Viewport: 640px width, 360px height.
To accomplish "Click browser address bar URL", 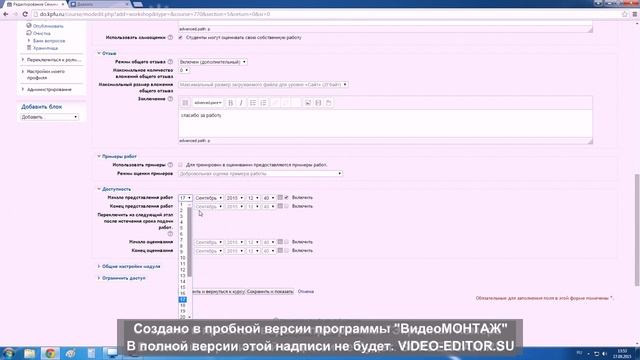I will (x=155, y=14).
